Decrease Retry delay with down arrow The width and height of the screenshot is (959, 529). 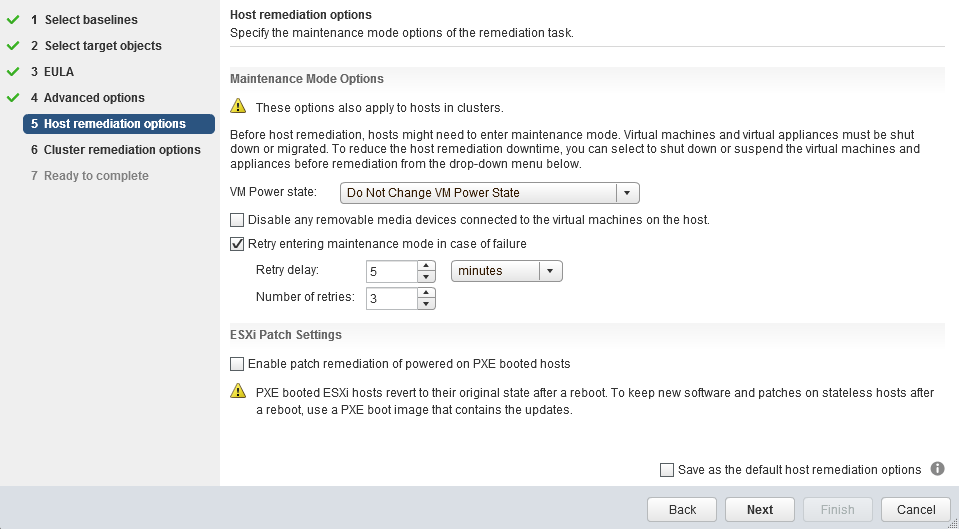pyautogui.click(x=426, y=276)
